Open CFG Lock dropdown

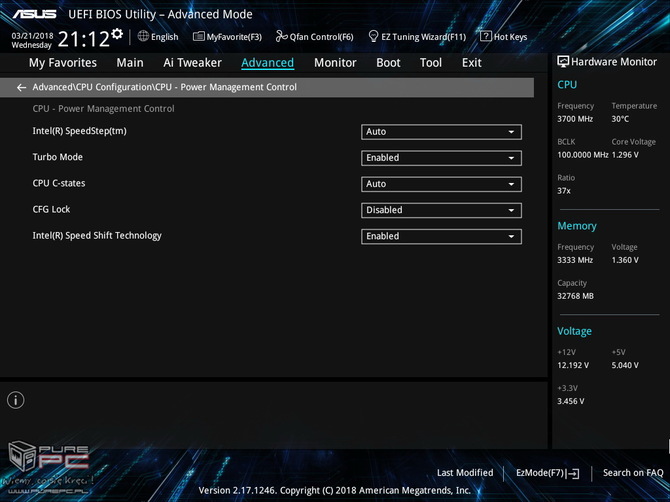[441, 210]
